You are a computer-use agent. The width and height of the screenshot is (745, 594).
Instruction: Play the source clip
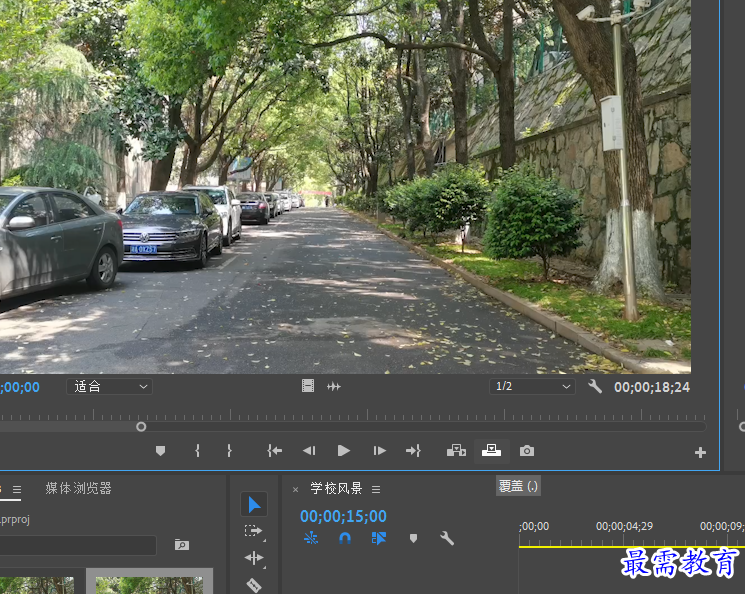344,450
